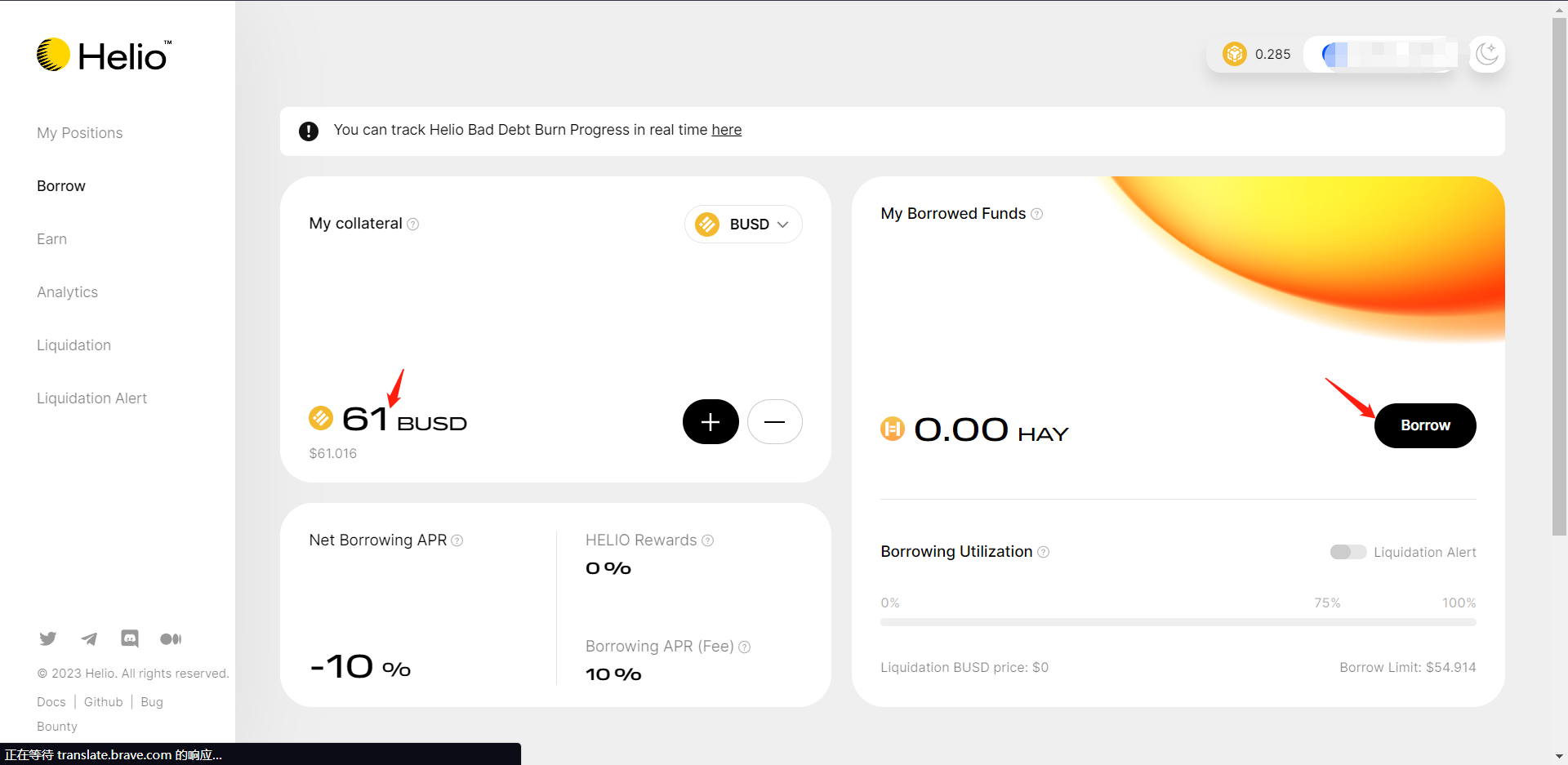This screenshot has width=1568, height=765.
Task: Open the 0.285 BNB balance pill
Action: tap(1257, 55)
